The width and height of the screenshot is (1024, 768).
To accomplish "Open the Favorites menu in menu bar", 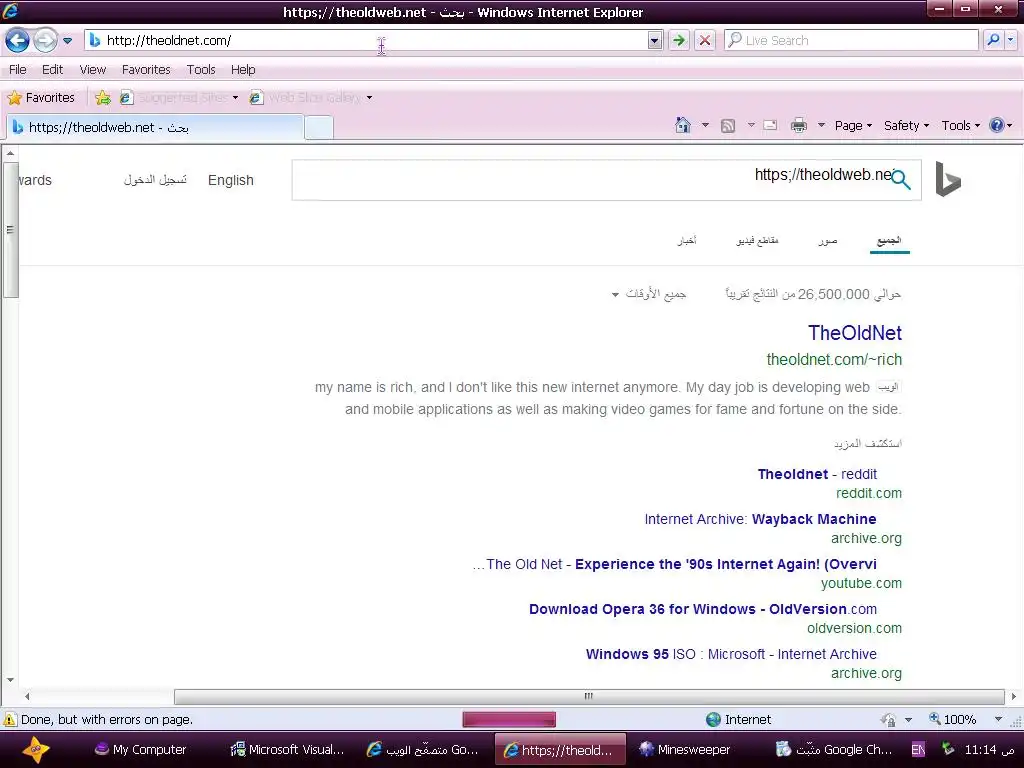I will (x=146, y=70).
